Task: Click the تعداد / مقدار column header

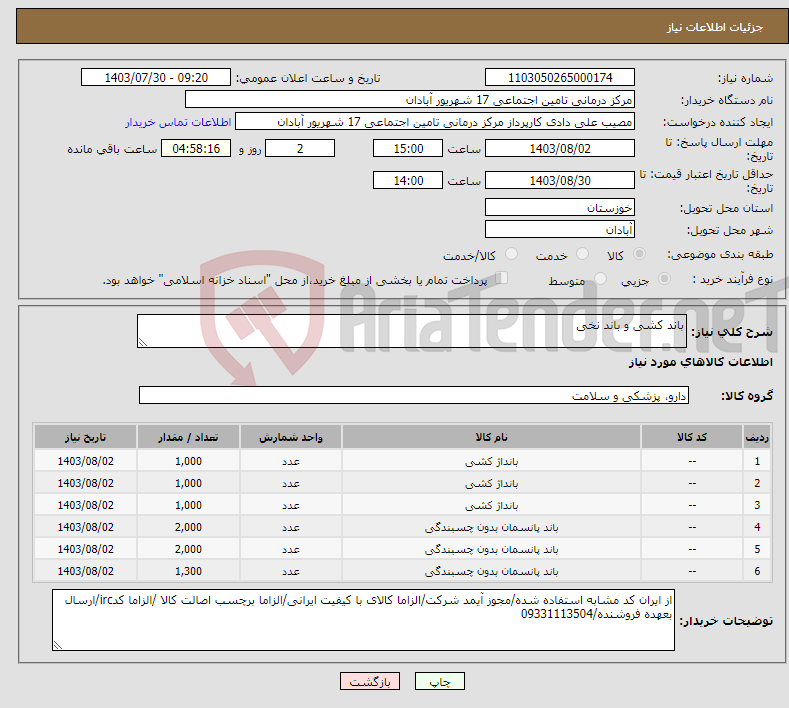Action: (188, 437)
